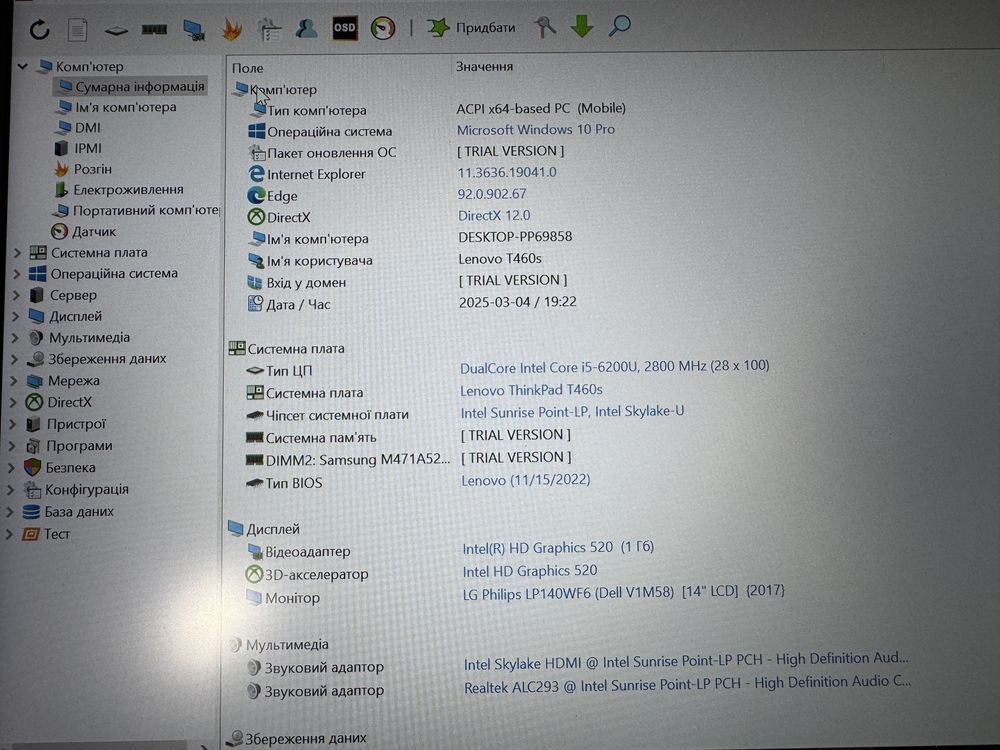The width and height of the screenshot is (1000, 750).
Task: Click the gauge benchmark toolbar icon
Action: point(383,28)
